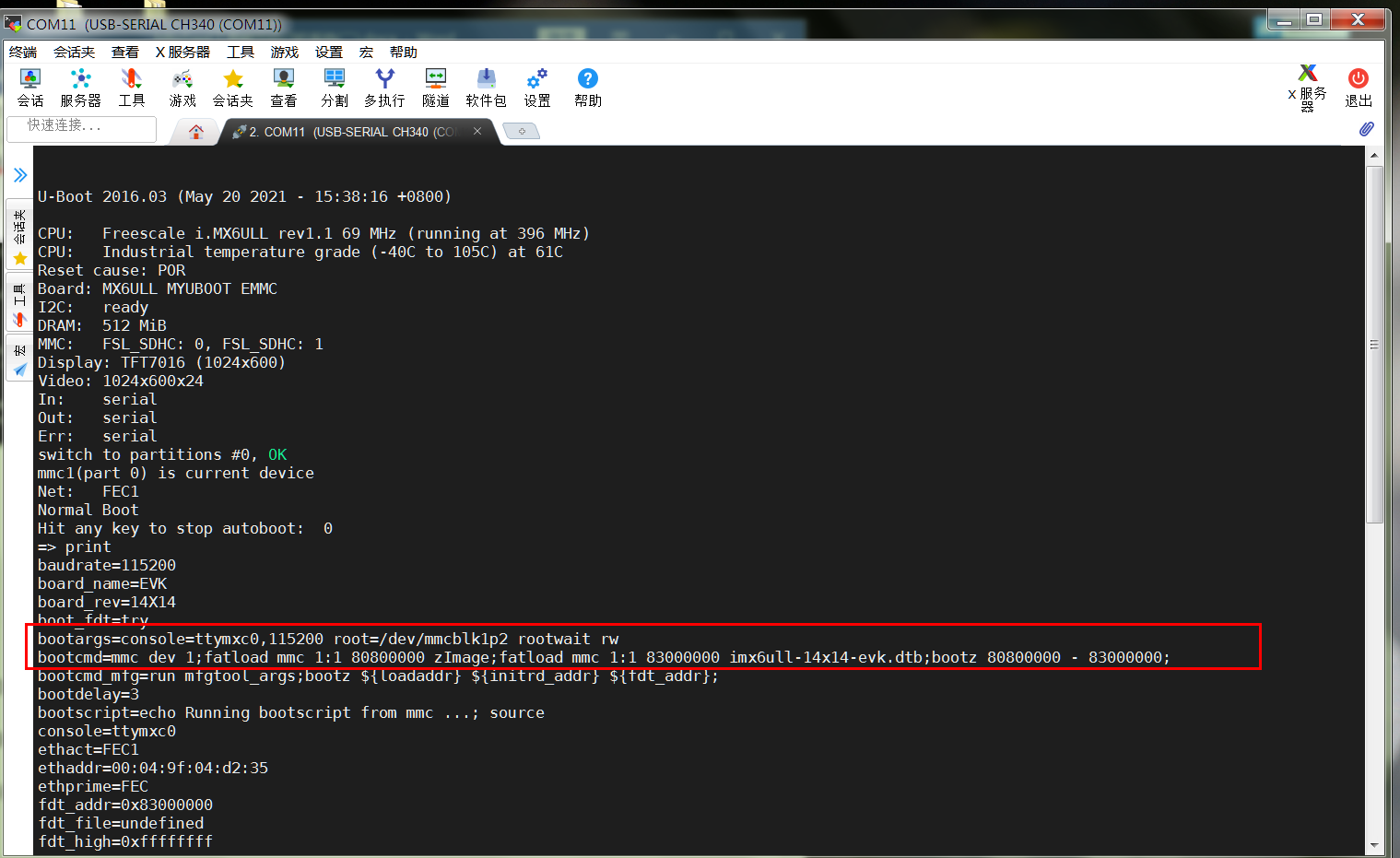
Task: Open the View (查看) tool
Action: [283, 88]
